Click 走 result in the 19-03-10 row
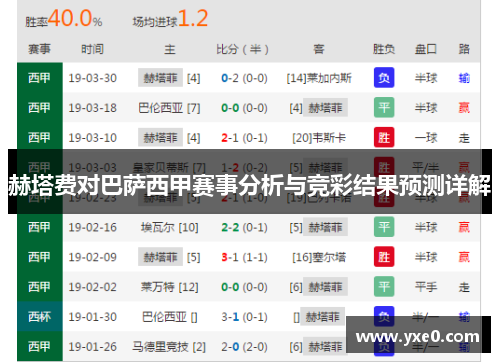 [x=464, y=138]
